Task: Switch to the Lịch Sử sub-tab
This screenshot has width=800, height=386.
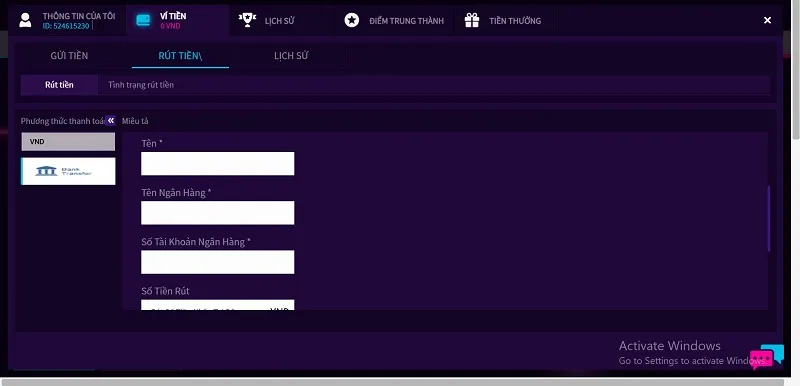Action: [291, 56]
